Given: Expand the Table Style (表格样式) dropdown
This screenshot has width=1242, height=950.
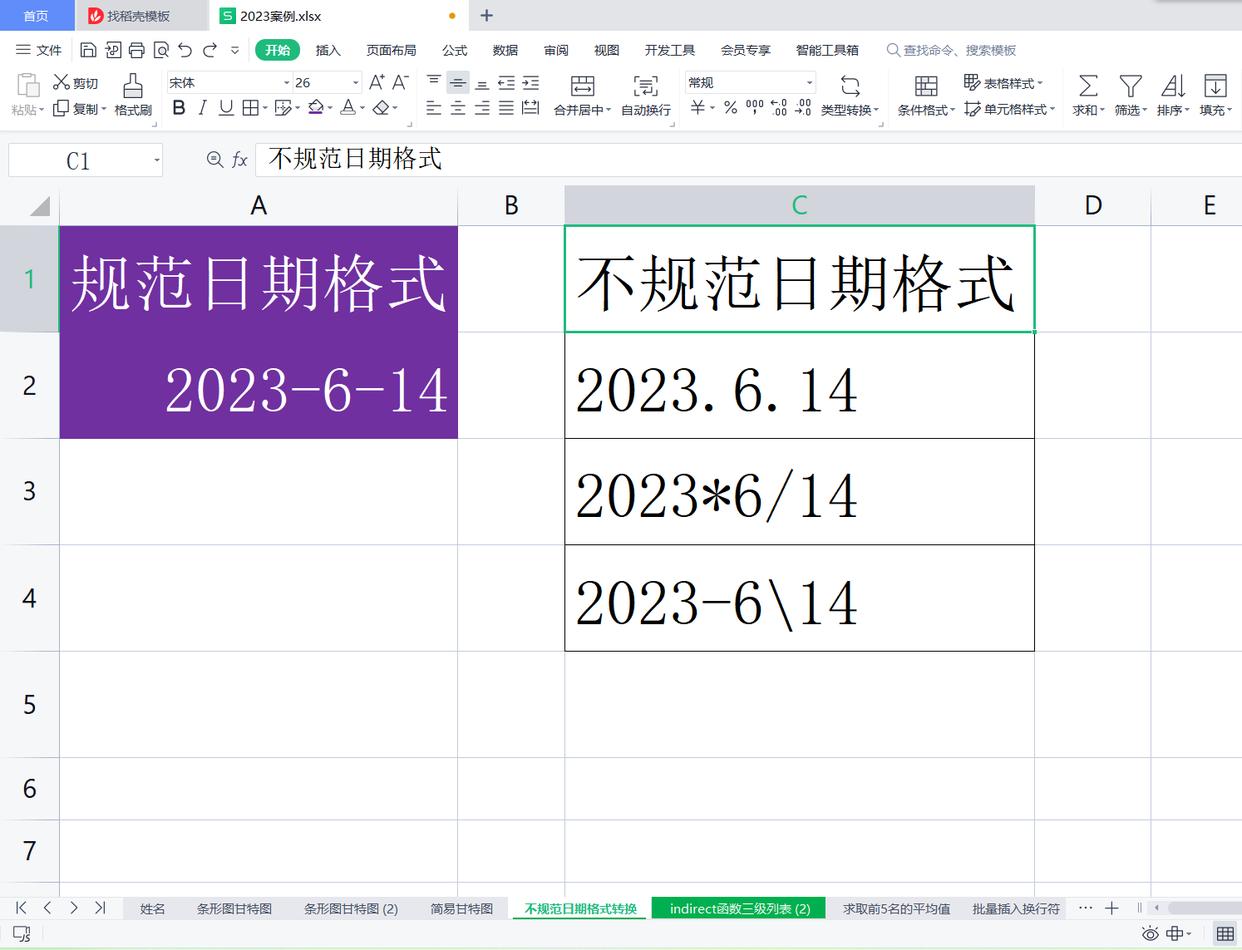Looking at the screenshot, I should coord(1040,83).
